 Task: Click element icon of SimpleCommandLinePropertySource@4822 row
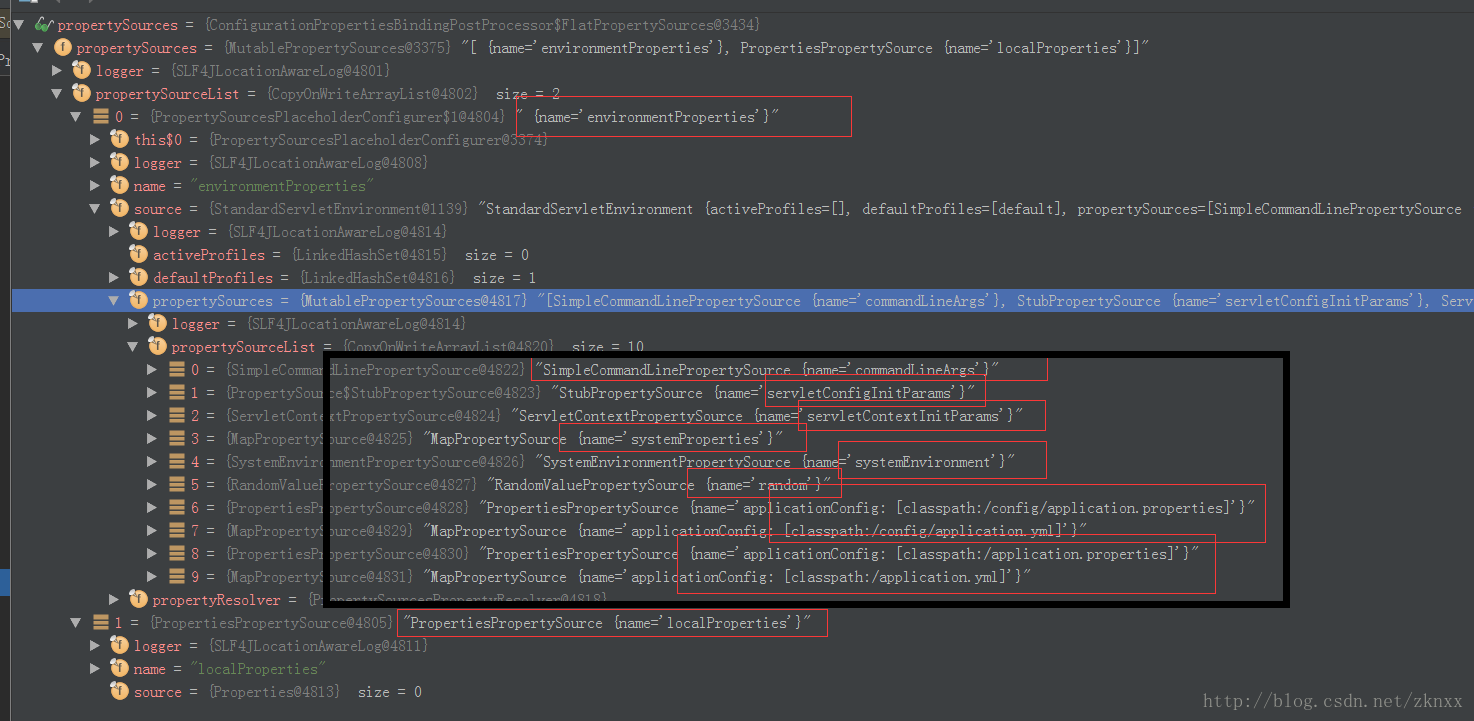pos(177,369)
